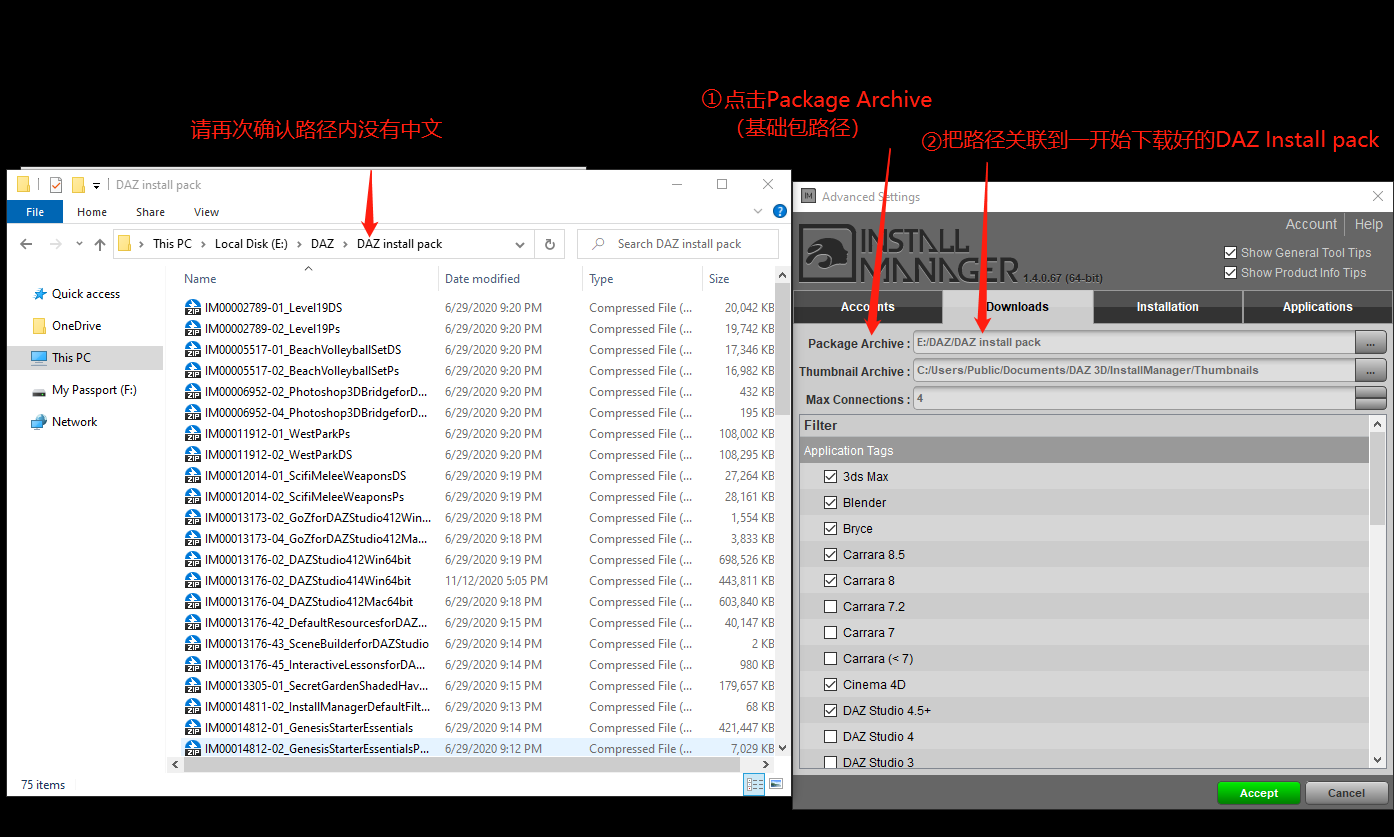This screenshot has height=837, width=1394.
Task: Click the Cancel button
Action: tap(1346, 793)
